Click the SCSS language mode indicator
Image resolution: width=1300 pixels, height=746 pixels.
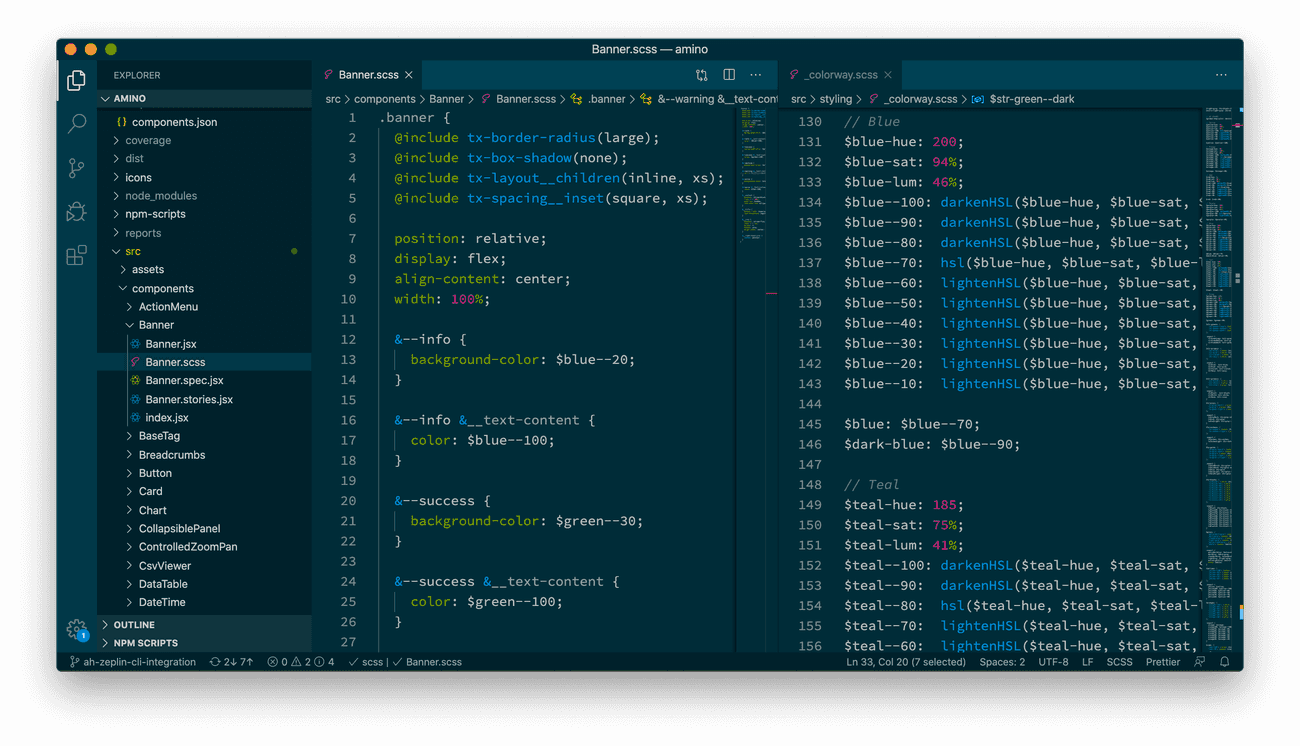1119,662
